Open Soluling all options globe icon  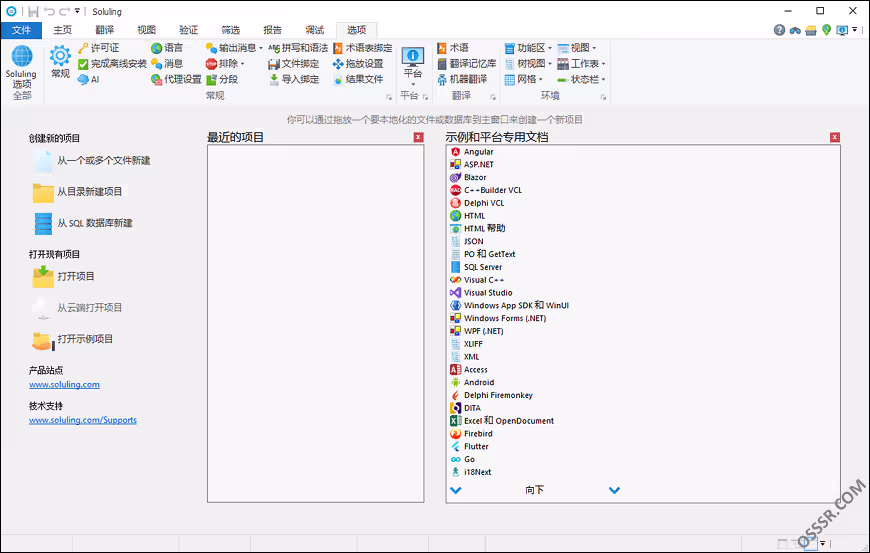(22, 56)
